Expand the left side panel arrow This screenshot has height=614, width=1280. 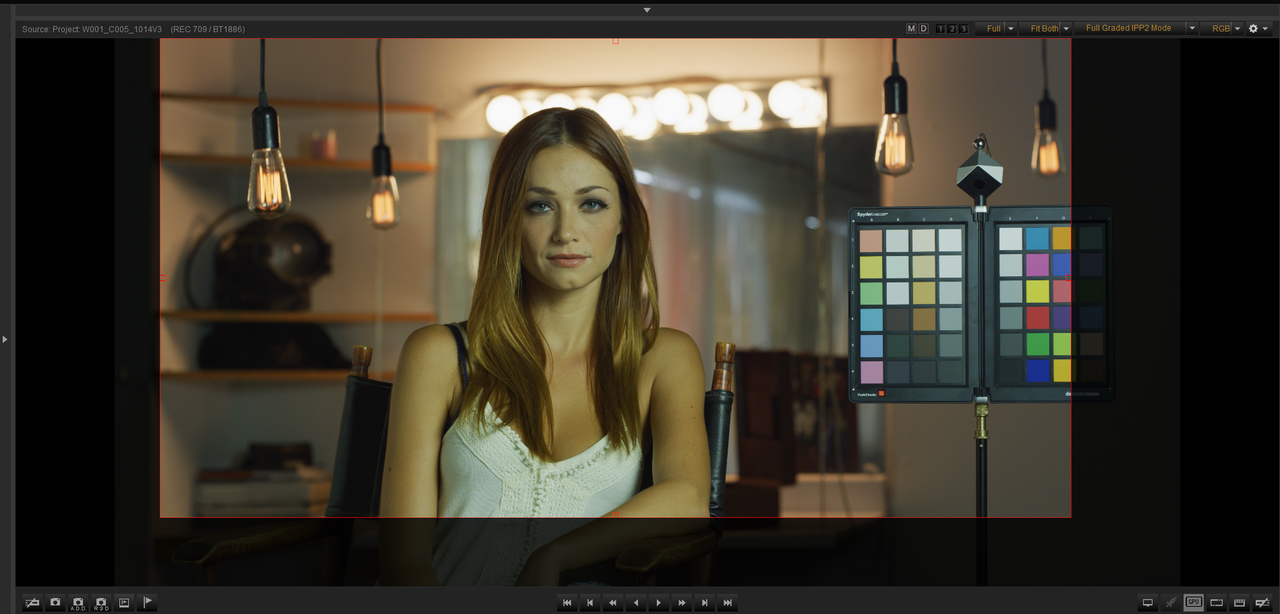[5, 339]
